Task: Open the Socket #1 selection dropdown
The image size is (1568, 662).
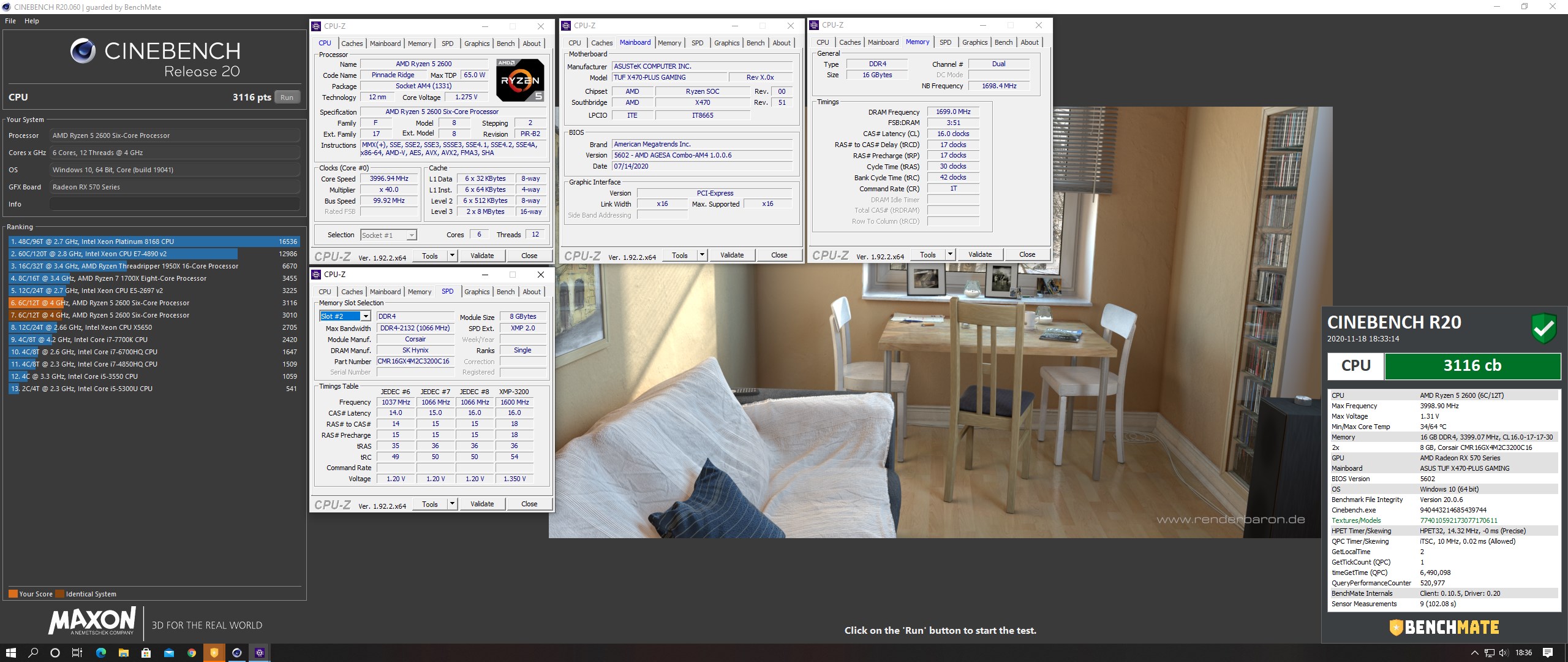Action: click(x=412, y=235)
